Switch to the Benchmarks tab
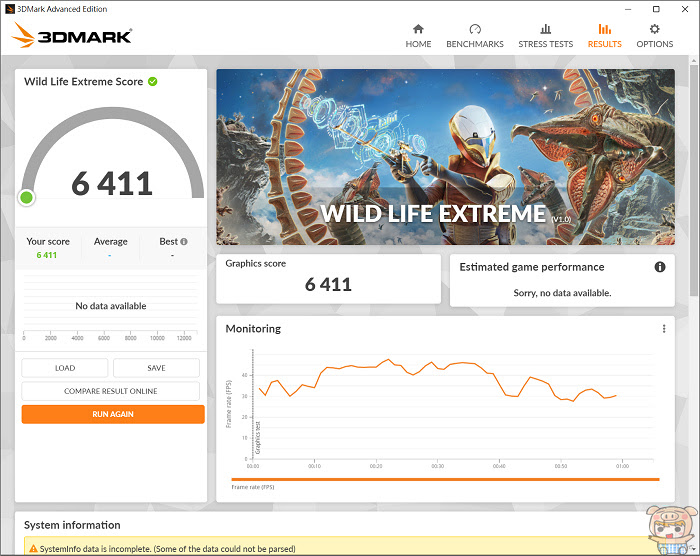The image size is (700, 556). pyautogui.click(x=475, y=36)
